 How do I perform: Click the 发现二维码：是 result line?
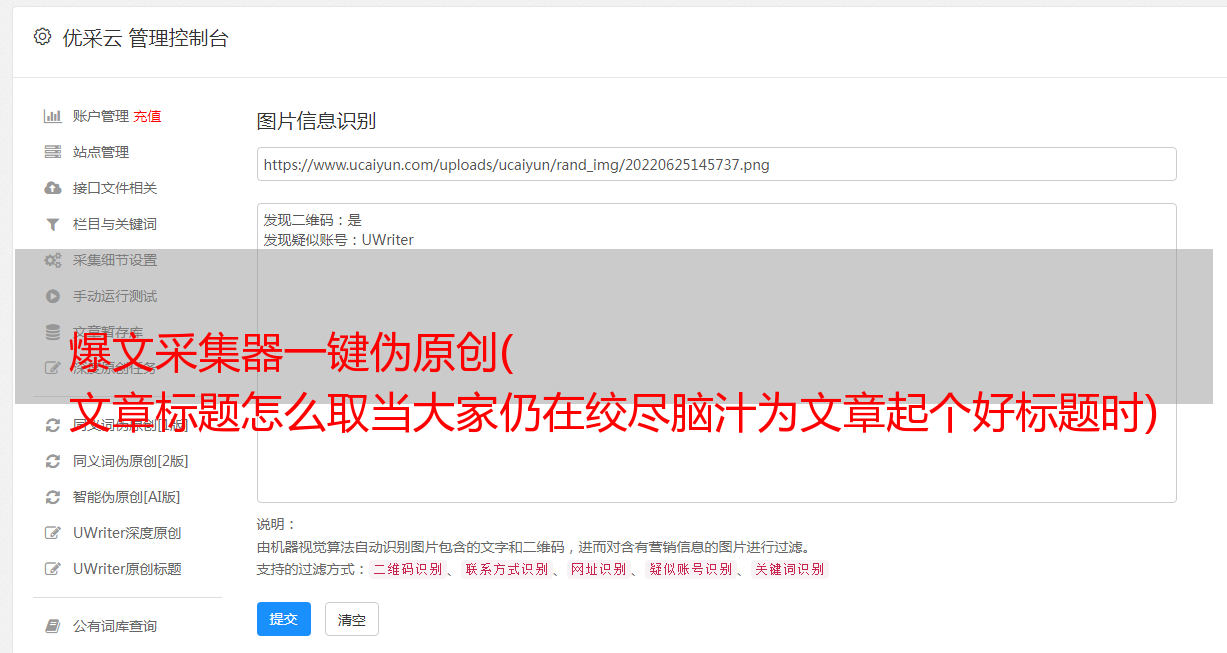click(312, 220)
